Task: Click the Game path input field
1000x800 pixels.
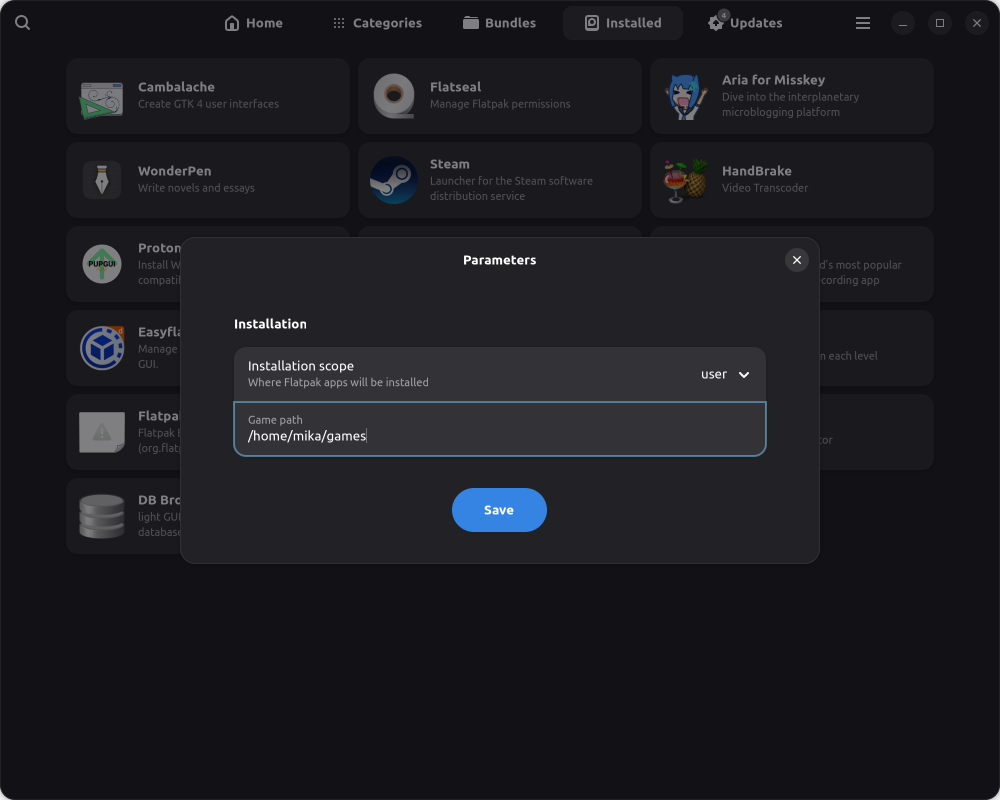Action: (499, 429)
